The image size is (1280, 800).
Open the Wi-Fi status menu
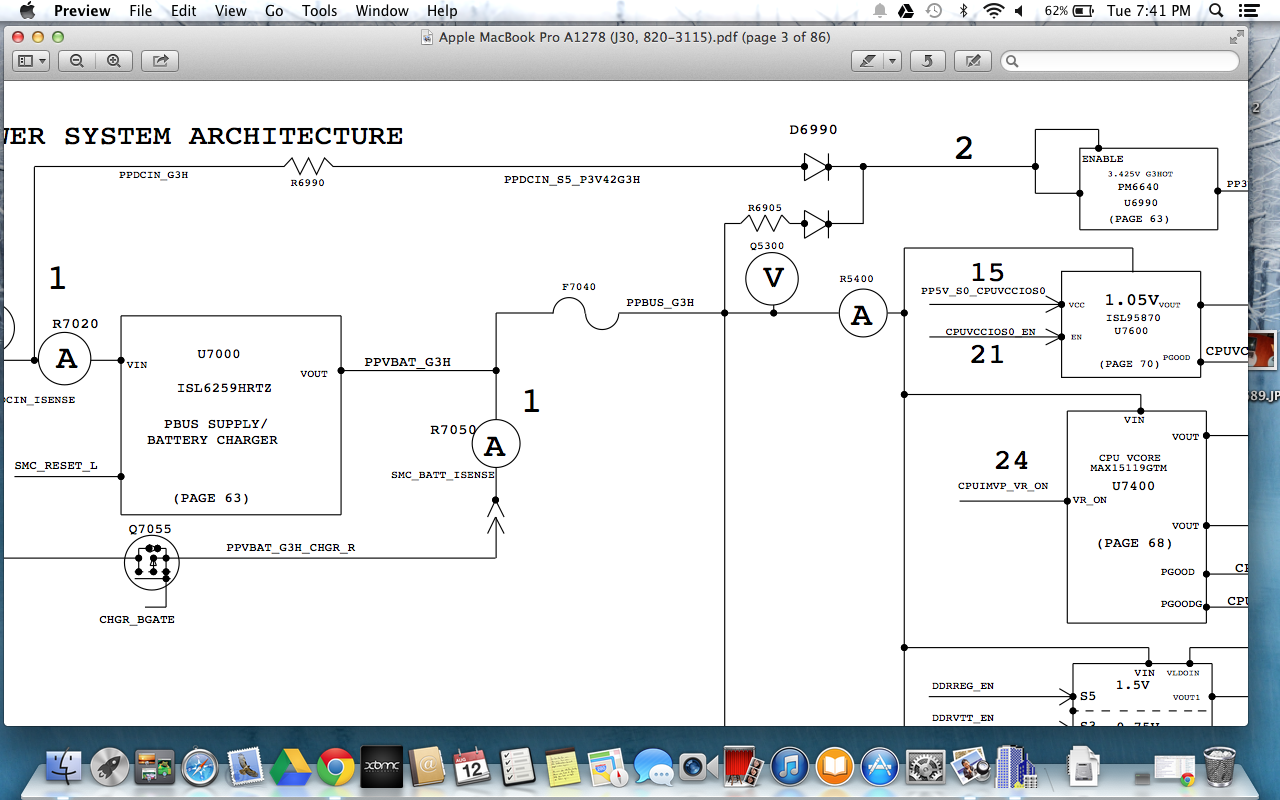click(x=993, y=11)
